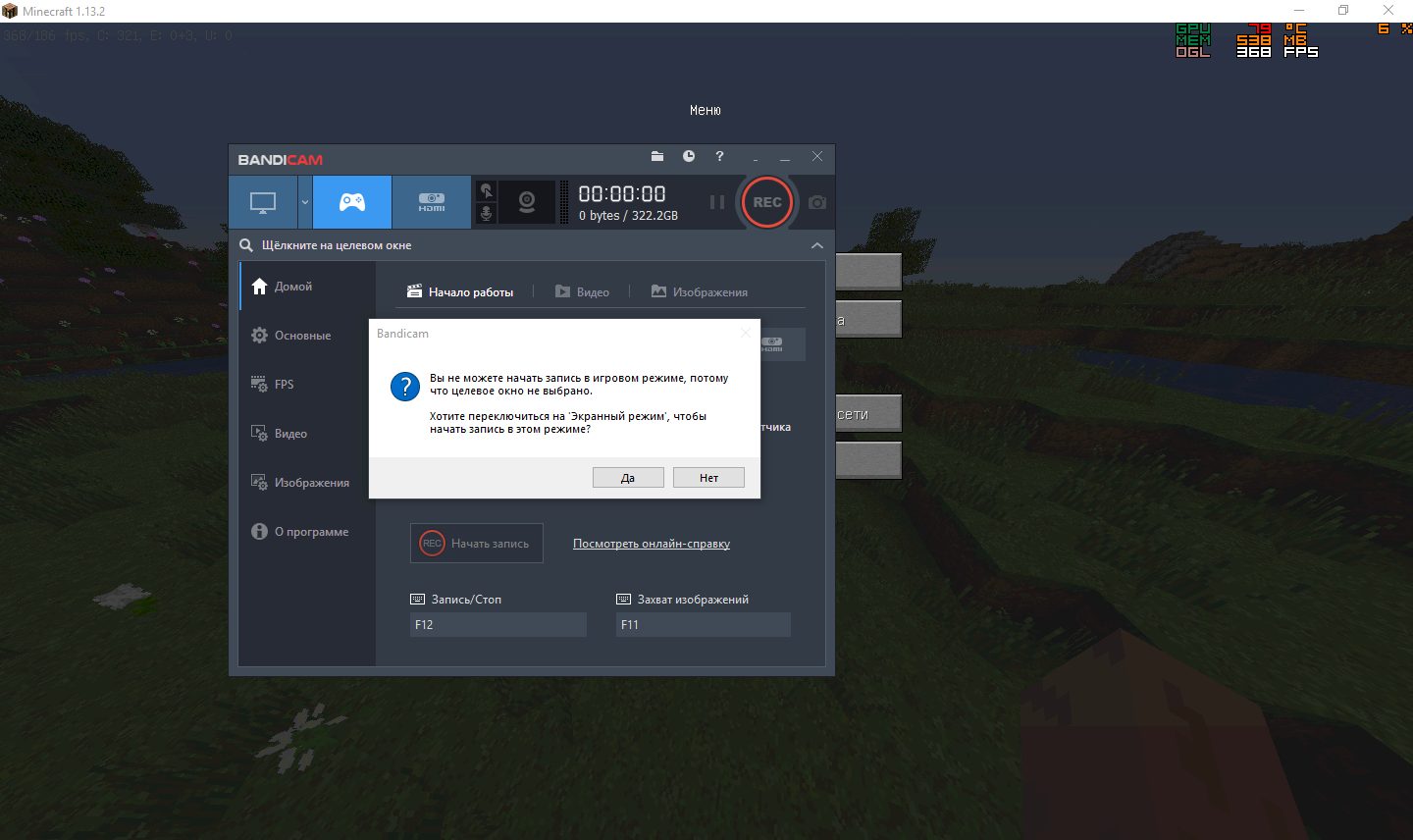The width and height of the screenshot is (1413, 840).
Task: Minimize the Bandicam window
Action: pyautogui.click(x=785, y=157)
